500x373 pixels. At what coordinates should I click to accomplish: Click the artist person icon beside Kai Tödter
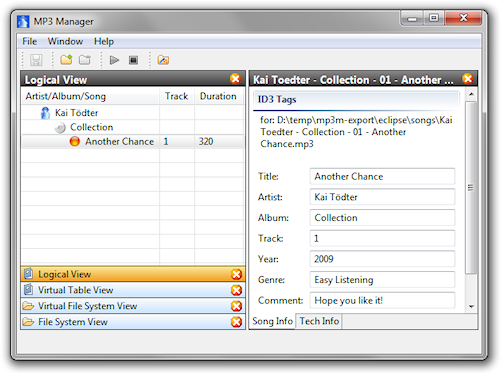[45, 113]
